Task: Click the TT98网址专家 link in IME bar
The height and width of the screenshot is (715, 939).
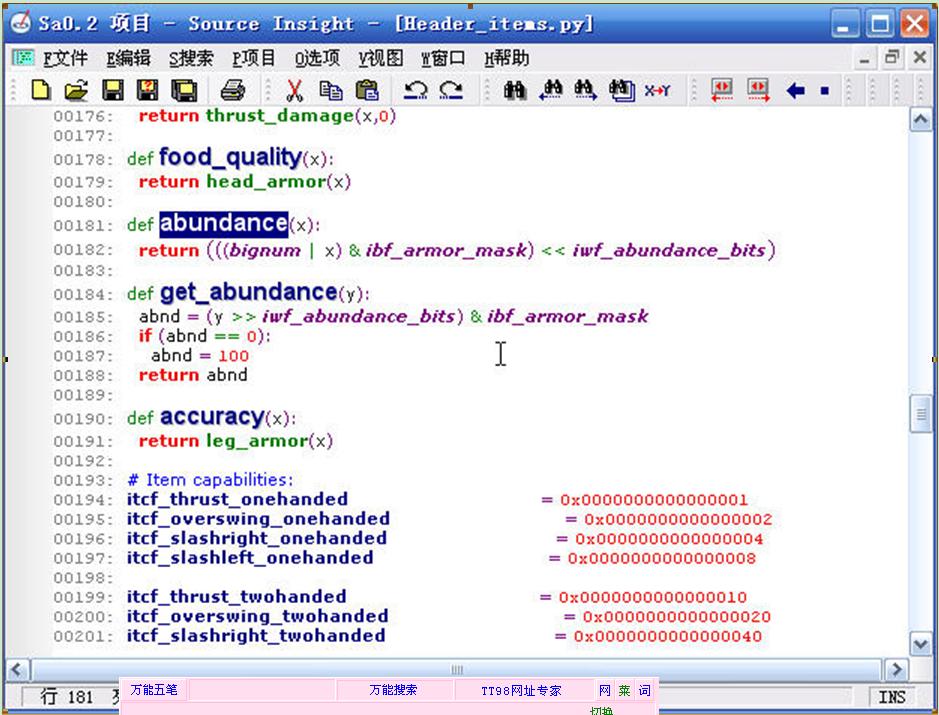Action: [x=521, y=690]
